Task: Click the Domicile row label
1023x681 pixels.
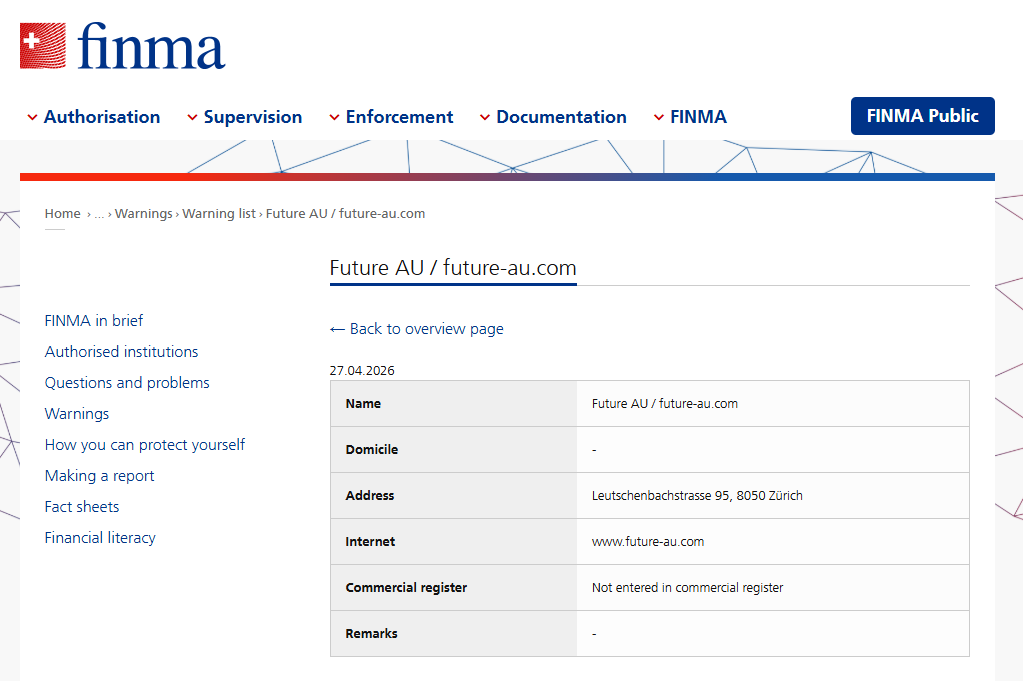Action: (x=372, y=449)
